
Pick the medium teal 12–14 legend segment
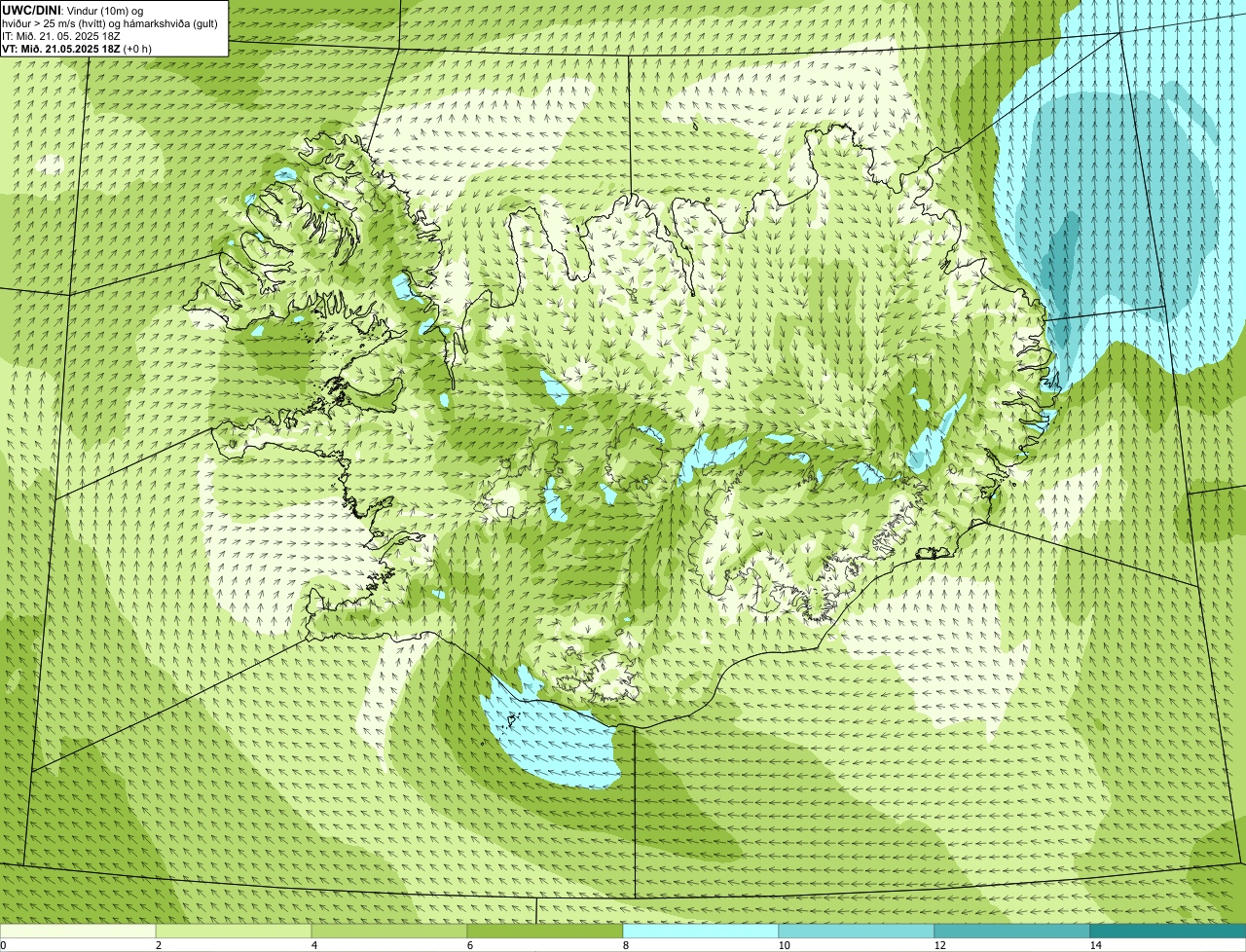pos(1012,931)
